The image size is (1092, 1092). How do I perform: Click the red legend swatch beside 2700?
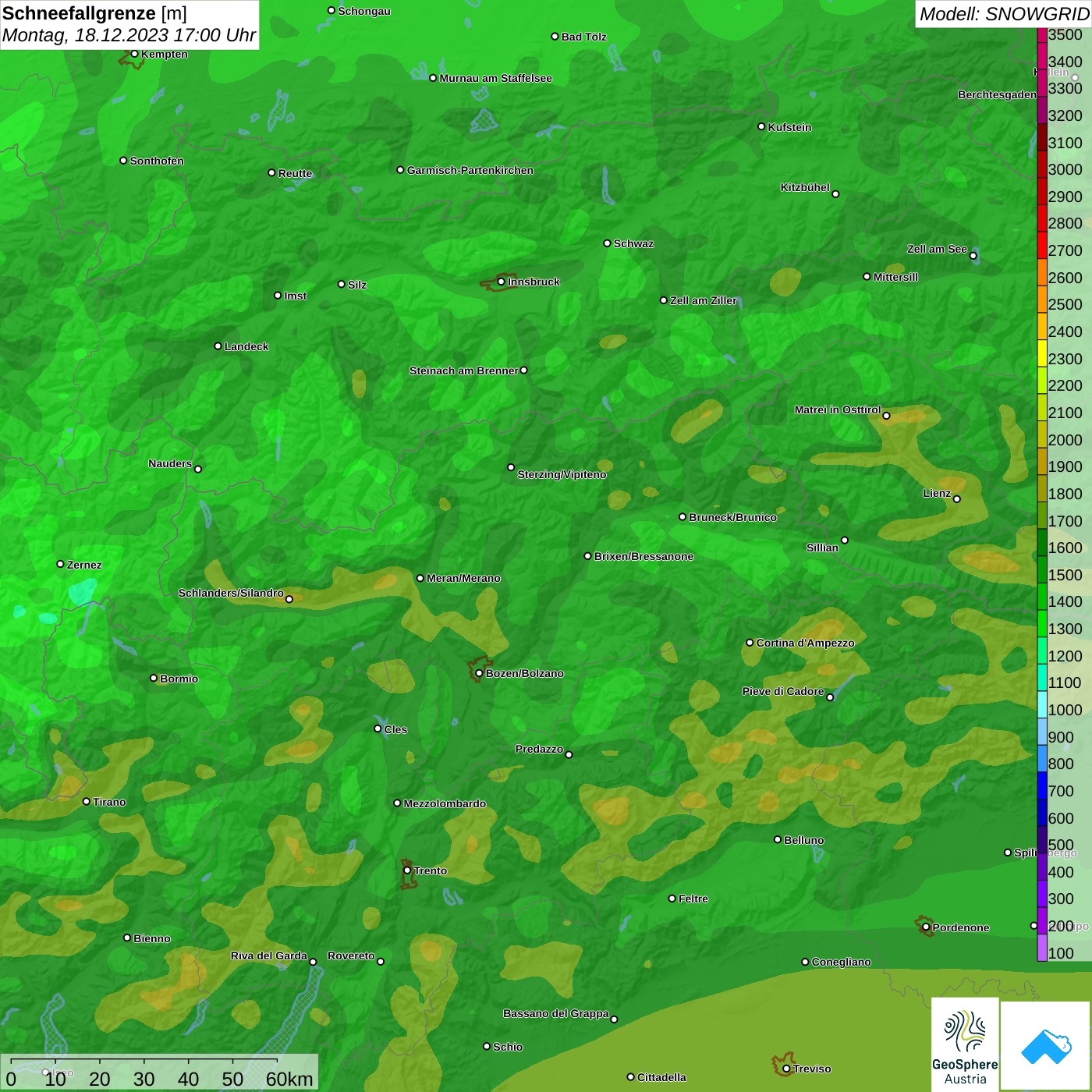1042,244
